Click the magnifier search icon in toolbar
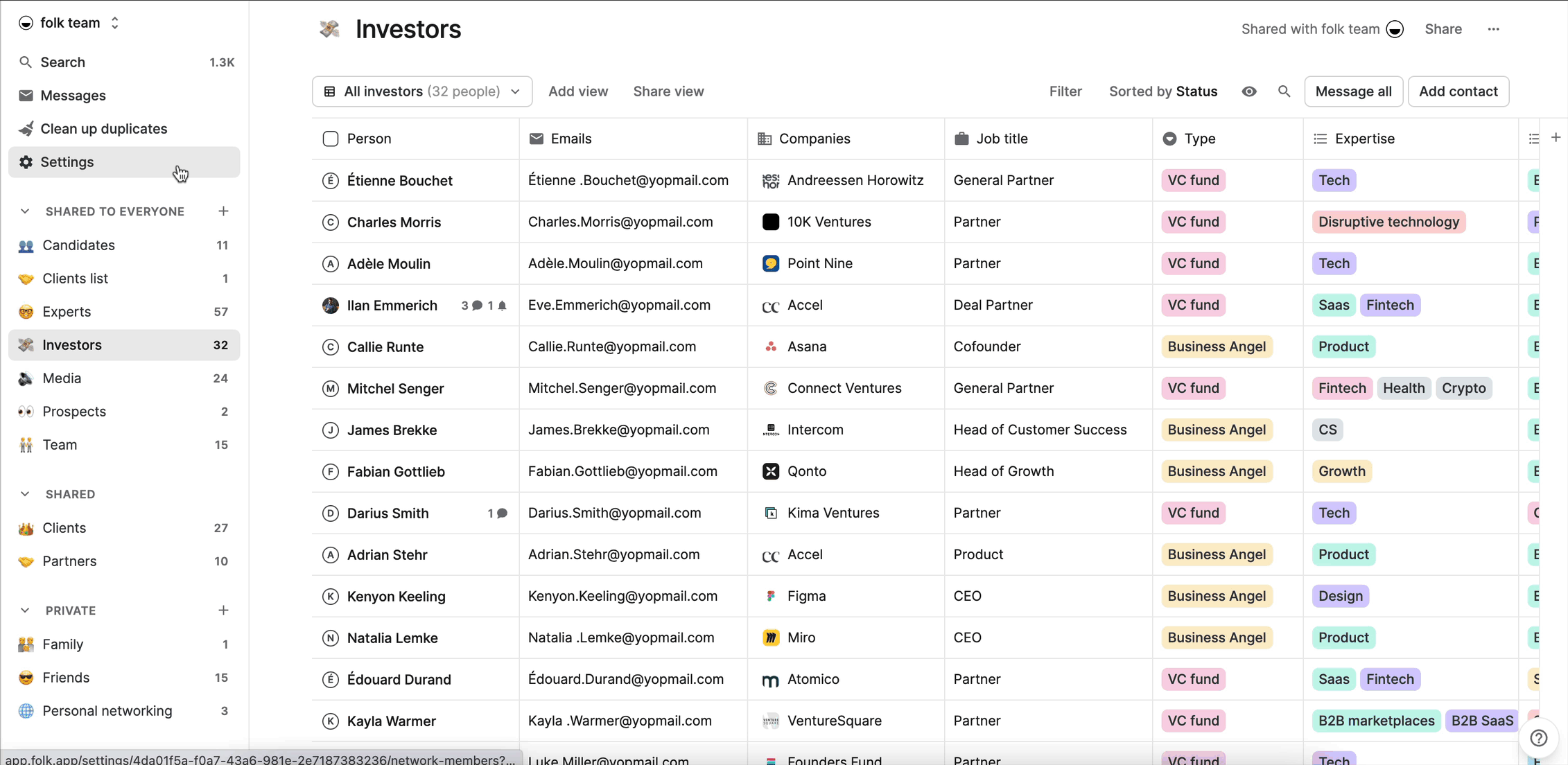The height and width of the screenshot is (765, 1568). pyautogui.click(x=1284, y=91)
